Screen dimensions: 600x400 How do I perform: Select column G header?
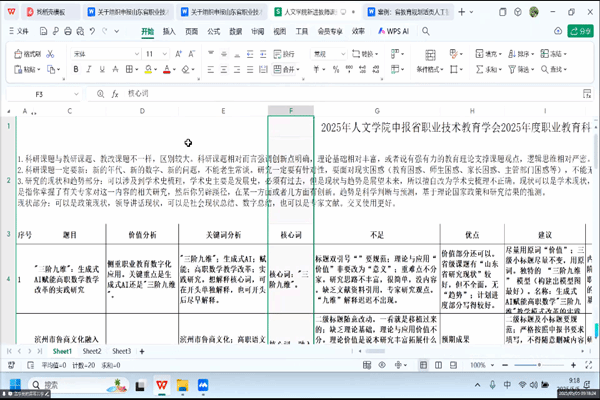(377, 110)
